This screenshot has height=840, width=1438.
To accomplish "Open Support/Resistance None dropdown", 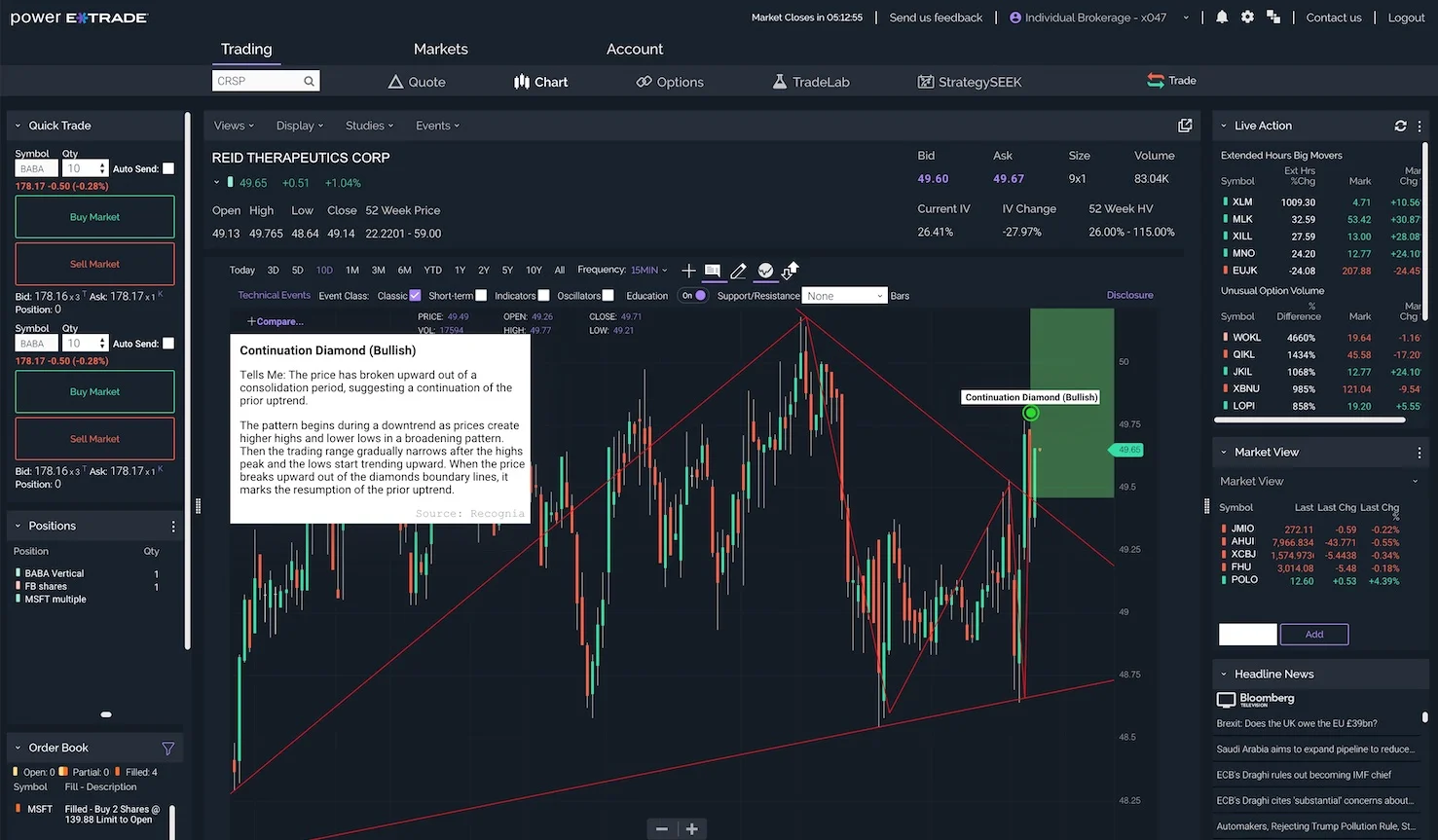I will coord(845,296).
